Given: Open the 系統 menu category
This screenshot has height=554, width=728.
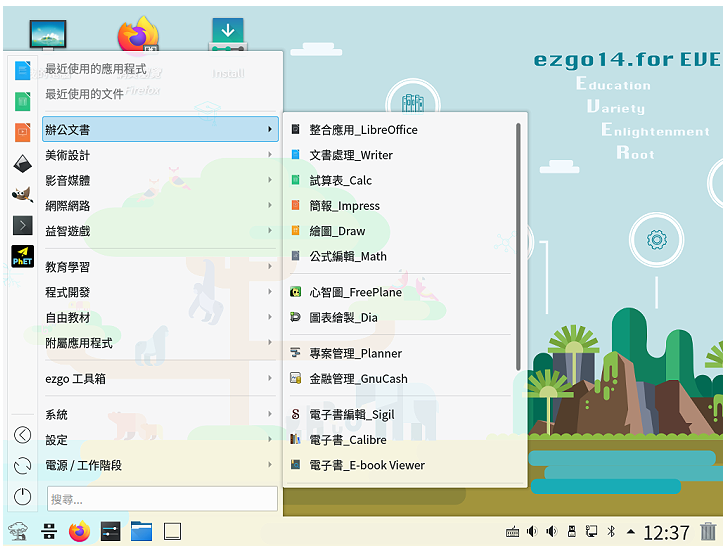Looking at the screenshot, I should click(160, 415).
